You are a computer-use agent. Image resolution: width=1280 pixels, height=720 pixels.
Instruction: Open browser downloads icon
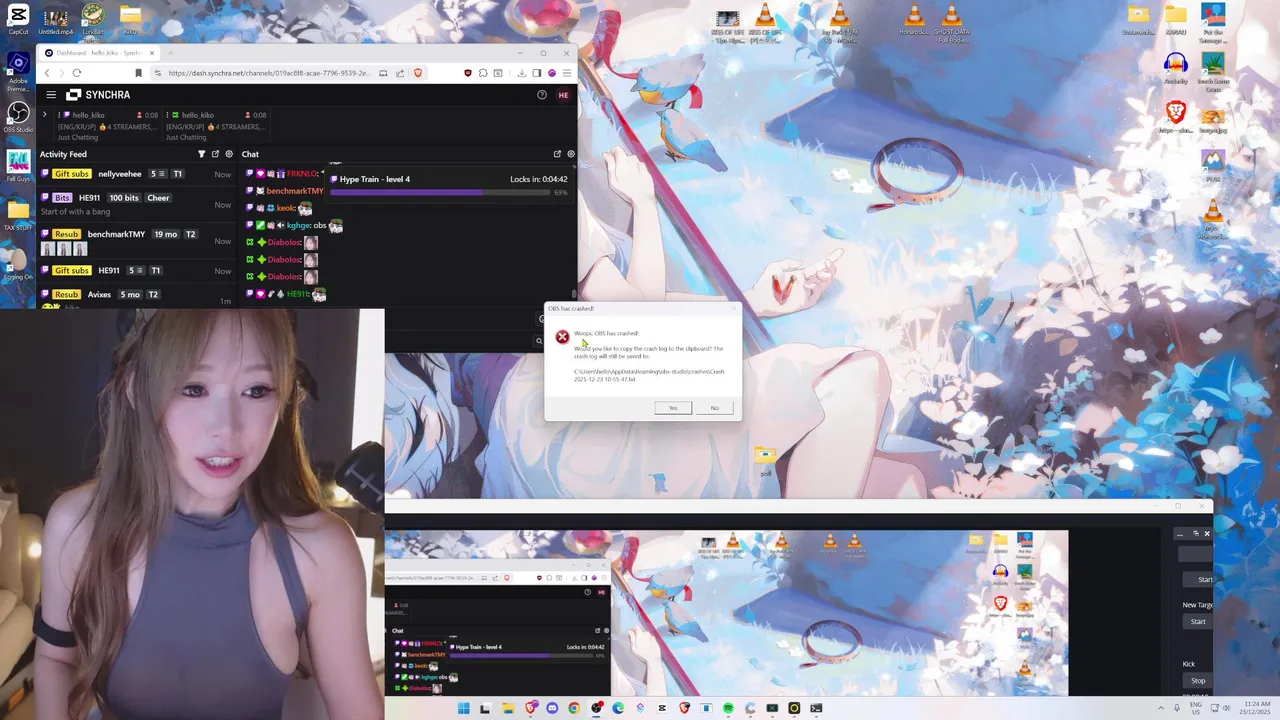click(523, 73)
